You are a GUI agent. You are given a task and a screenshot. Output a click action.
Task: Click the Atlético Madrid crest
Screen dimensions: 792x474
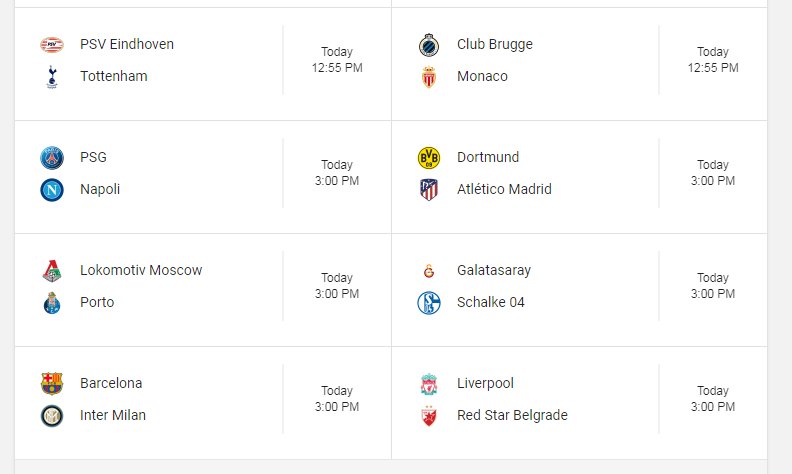tap(429, 190)
